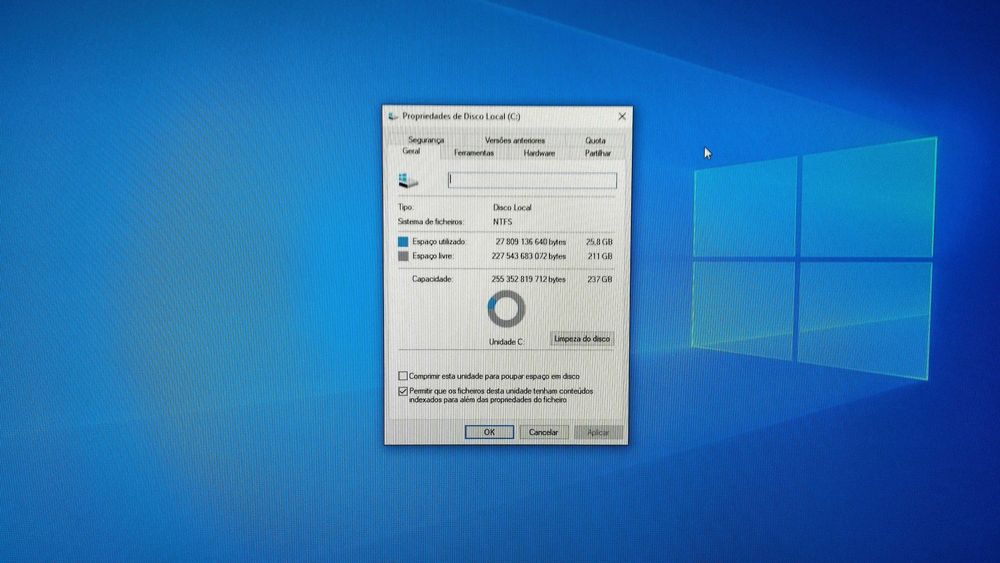This screenshot has width=1000, height=563.
Task: Uncheck the index file contents checkbox
Action: click(x=403, y=391)
